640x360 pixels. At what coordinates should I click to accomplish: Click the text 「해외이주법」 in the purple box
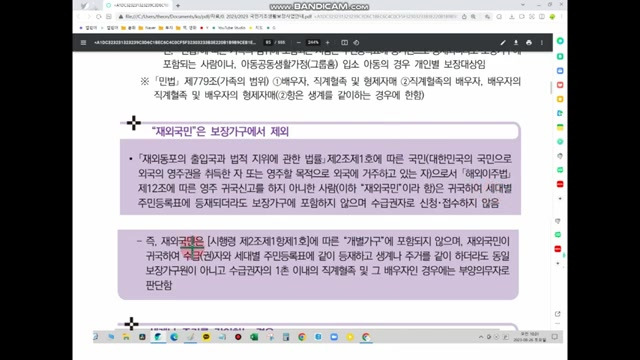tap(487, 173)
